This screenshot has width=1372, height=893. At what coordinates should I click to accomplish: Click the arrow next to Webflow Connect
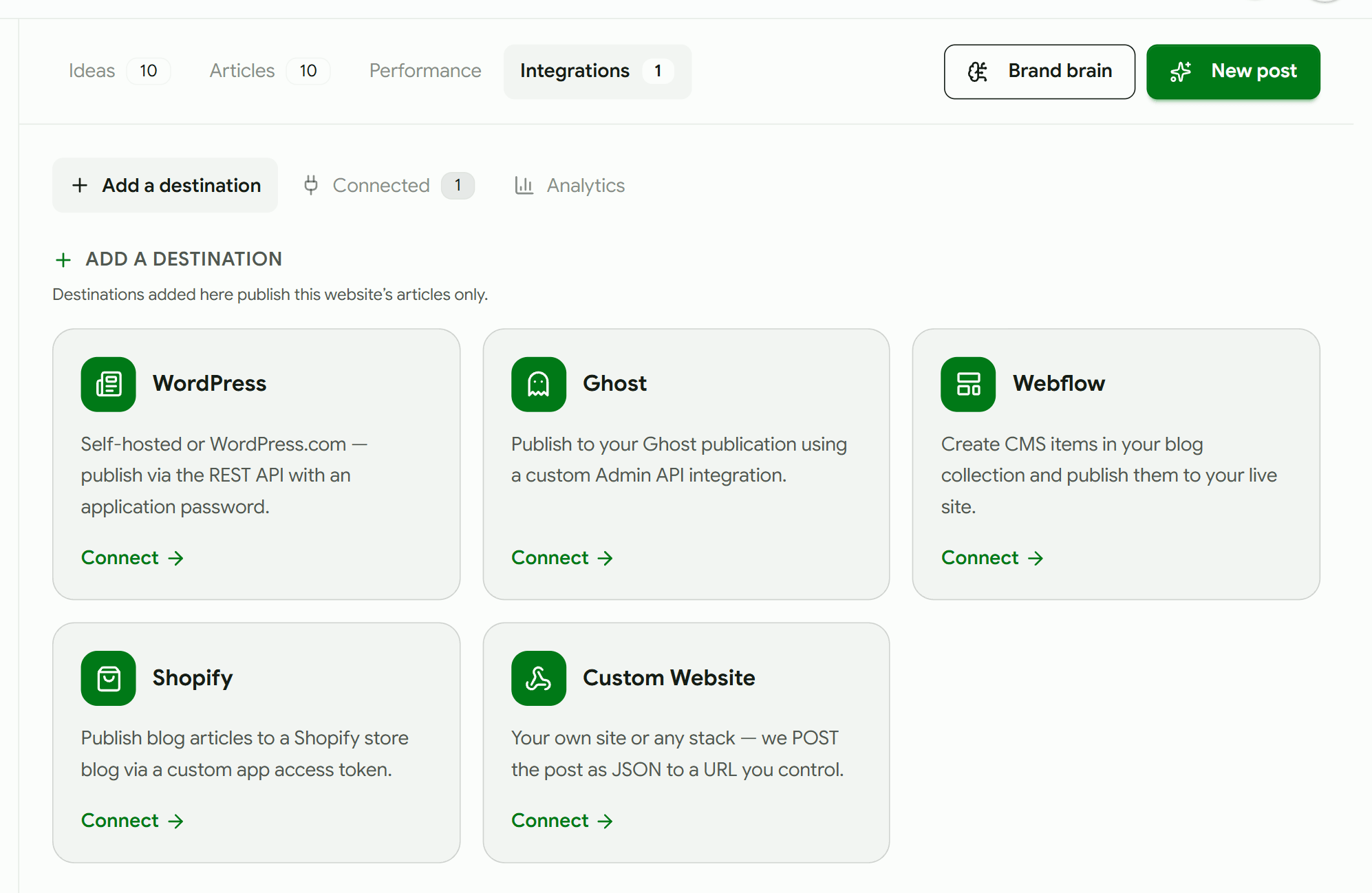pyautogui.click(x=1036, y=558)
